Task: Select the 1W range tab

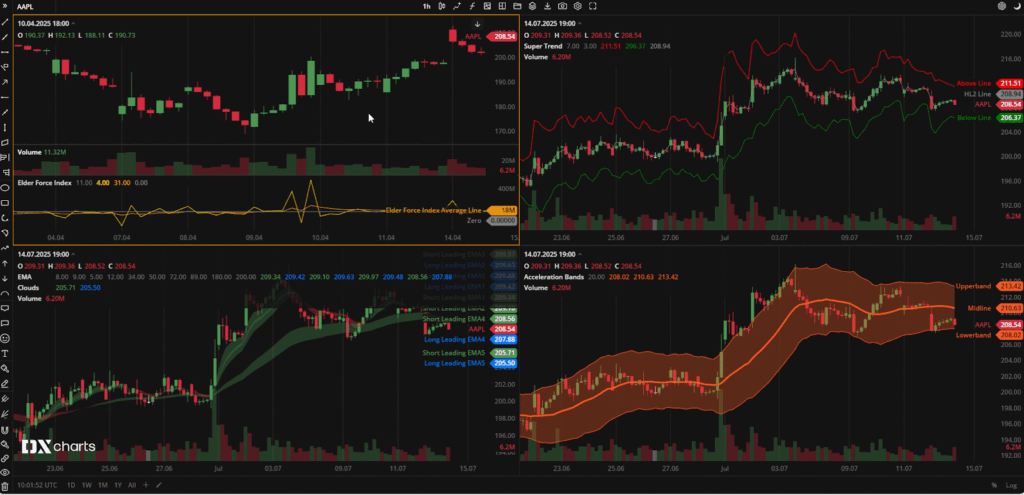Action: [x=86, y=485]
